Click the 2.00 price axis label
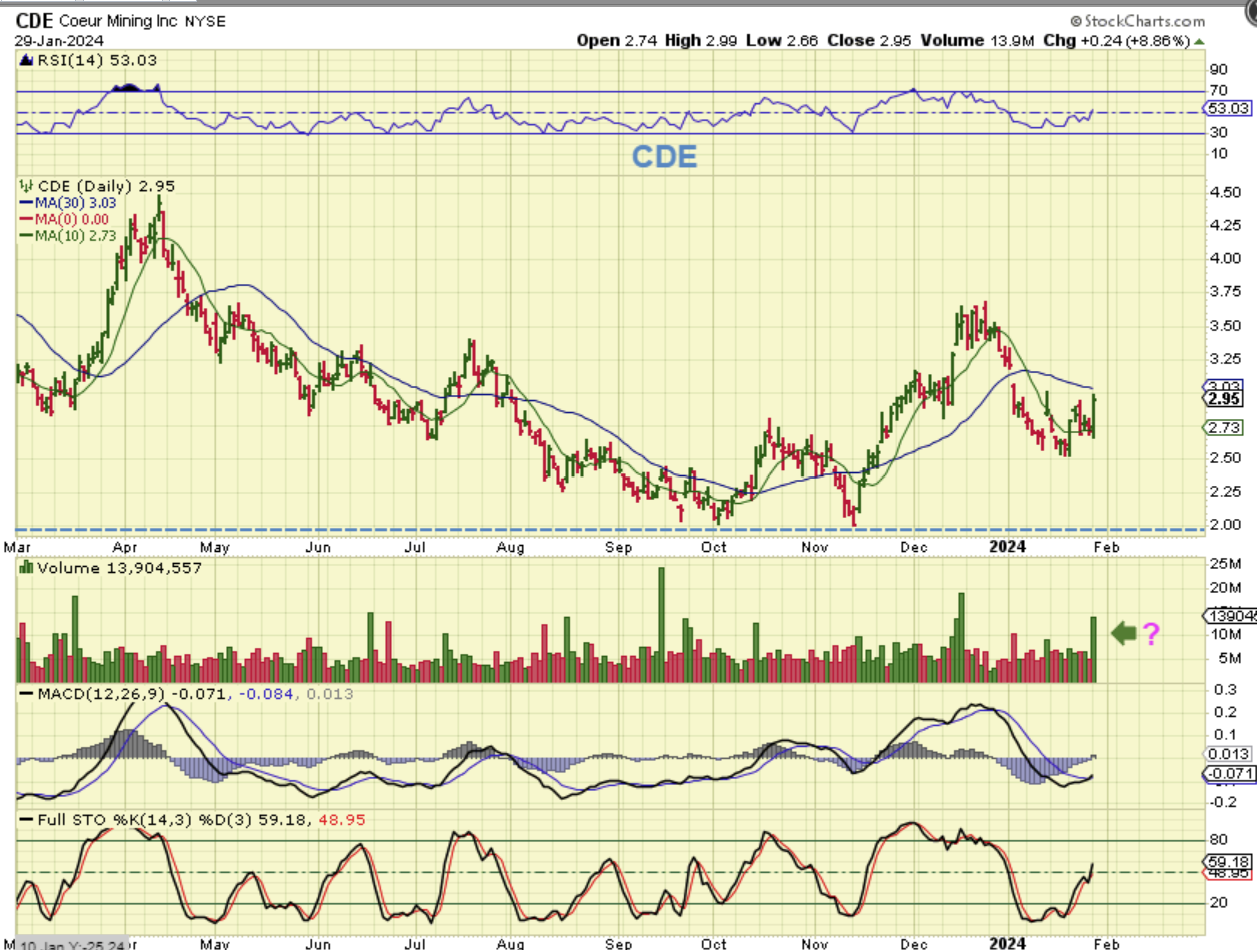Image resolution: width=1257 pixels, height=951 pixels. click(1225, 525)
